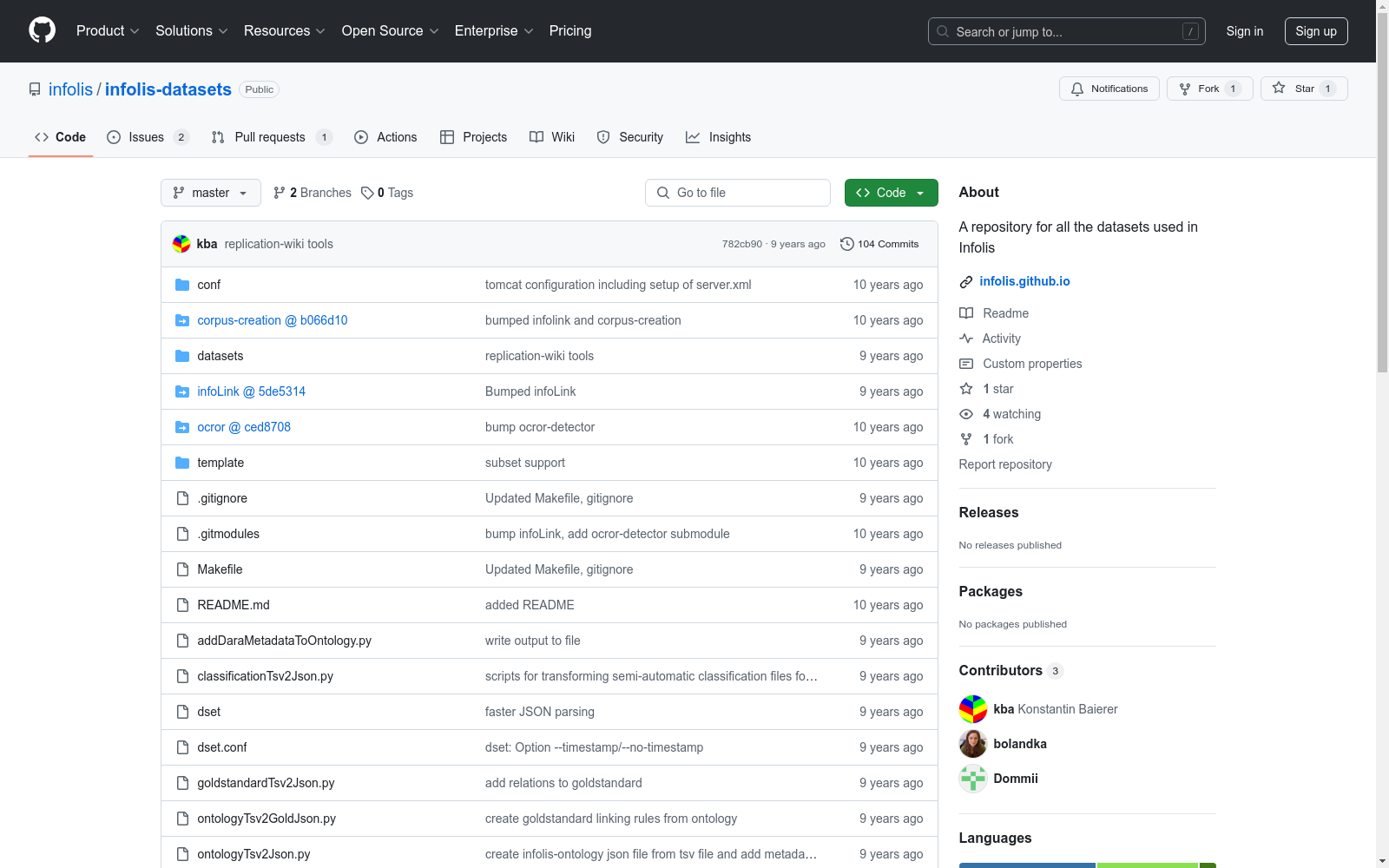Click the Custom properties icon

pos(966,364)
